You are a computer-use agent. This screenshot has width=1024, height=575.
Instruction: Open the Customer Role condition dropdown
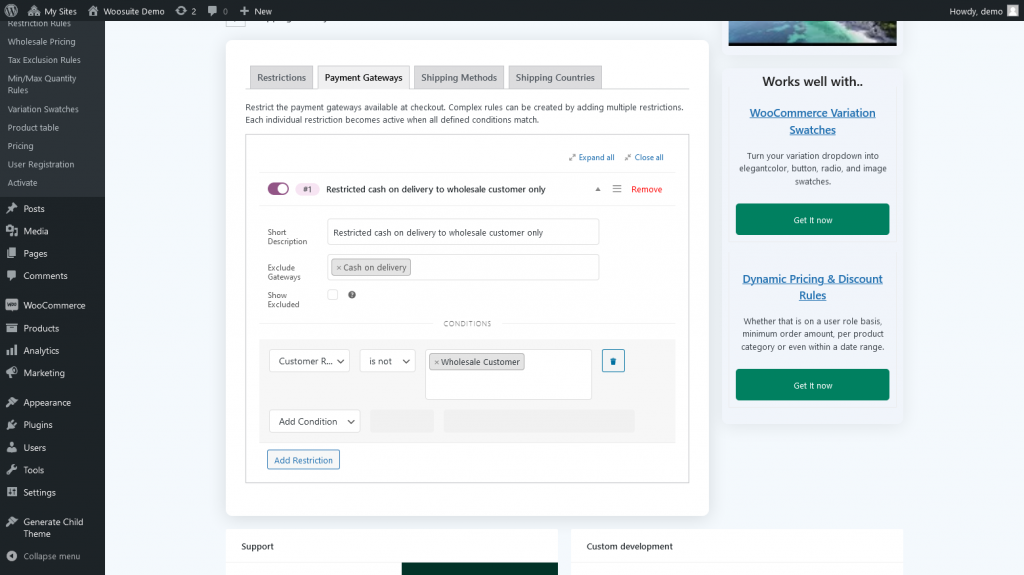309,361
